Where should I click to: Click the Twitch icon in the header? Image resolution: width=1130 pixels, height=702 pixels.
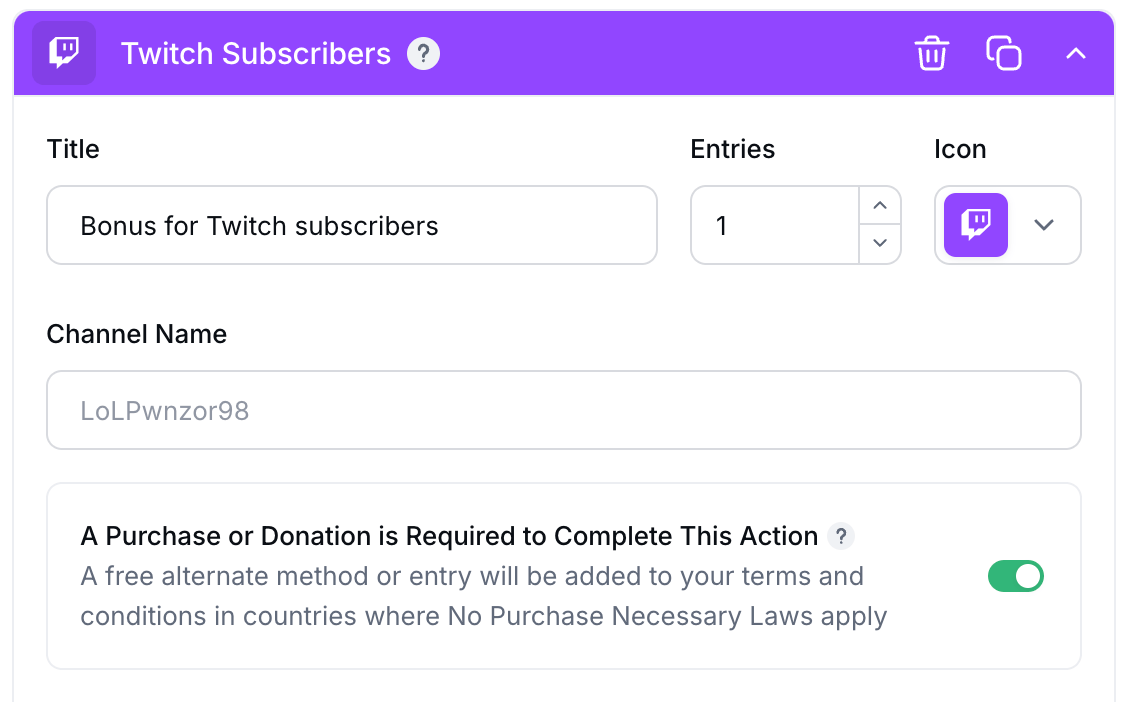63,53
